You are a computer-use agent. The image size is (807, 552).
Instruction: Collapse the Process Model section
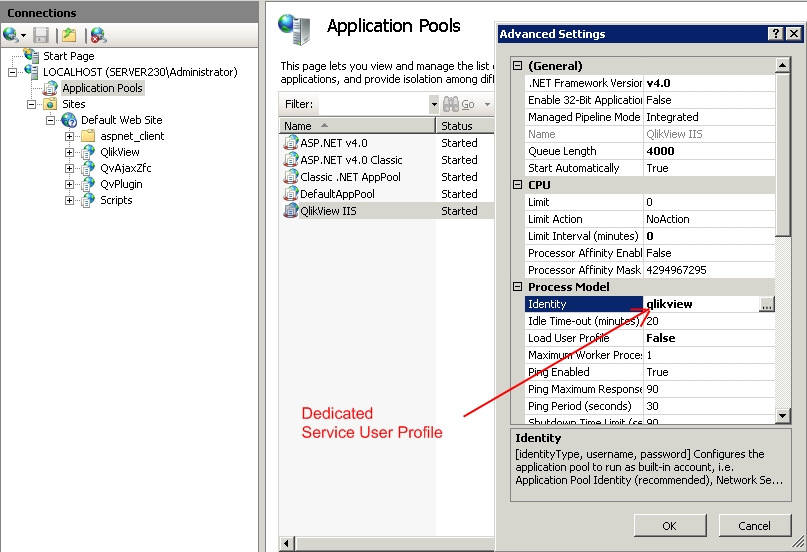(x=517, y=287)
